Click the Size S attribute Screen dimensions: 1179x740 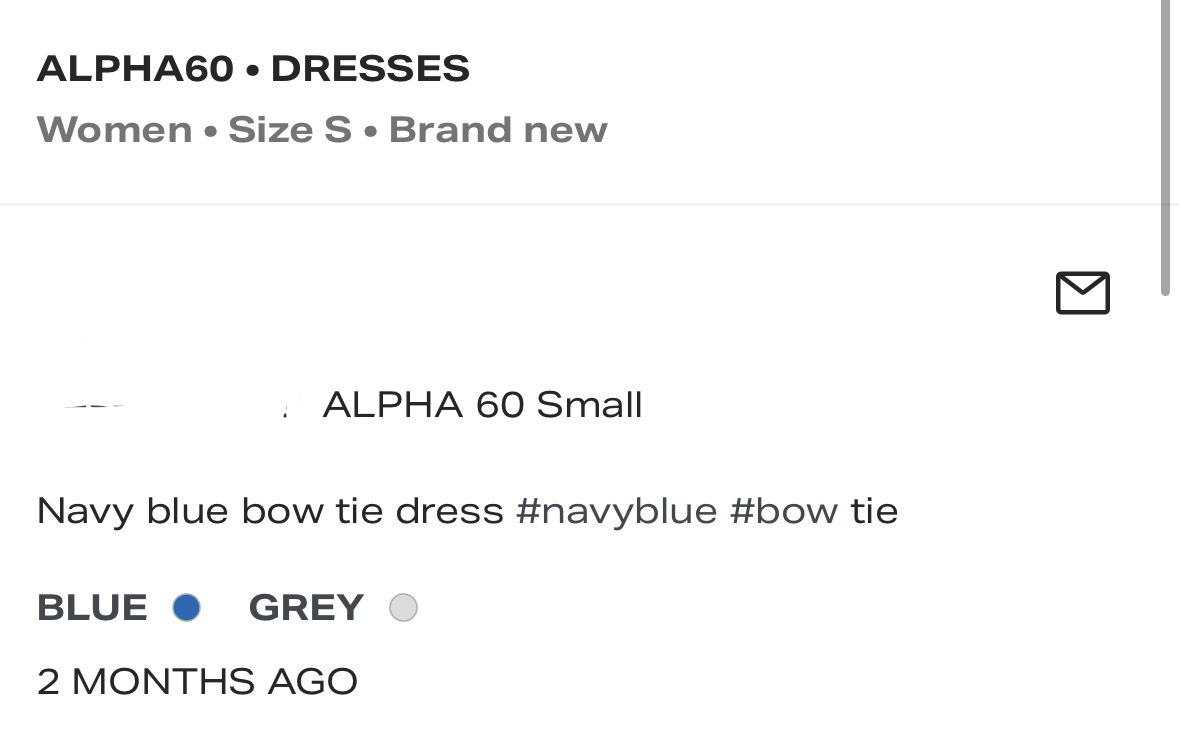[290, 130]
